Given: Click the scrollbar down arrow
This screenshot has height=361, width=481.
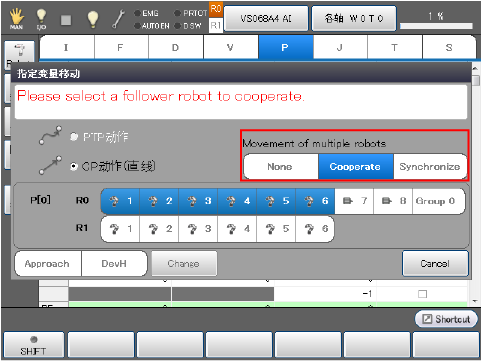Looking at the screenshot, I should 476,301.
